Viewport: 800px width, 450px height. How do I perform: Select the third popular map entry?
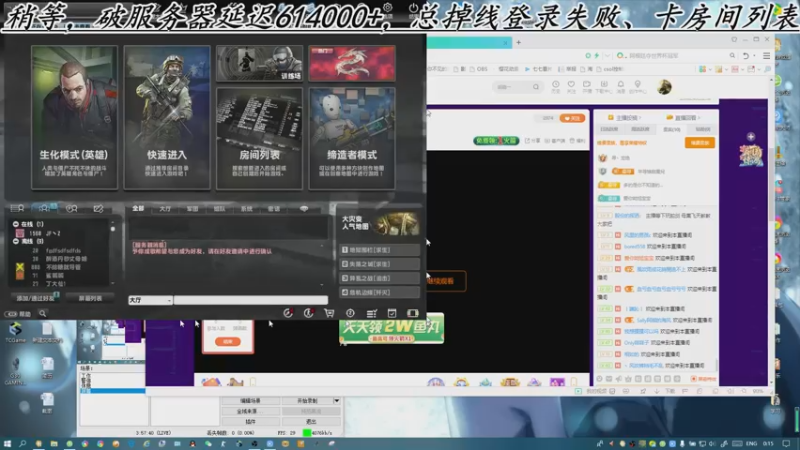(380, 278)
